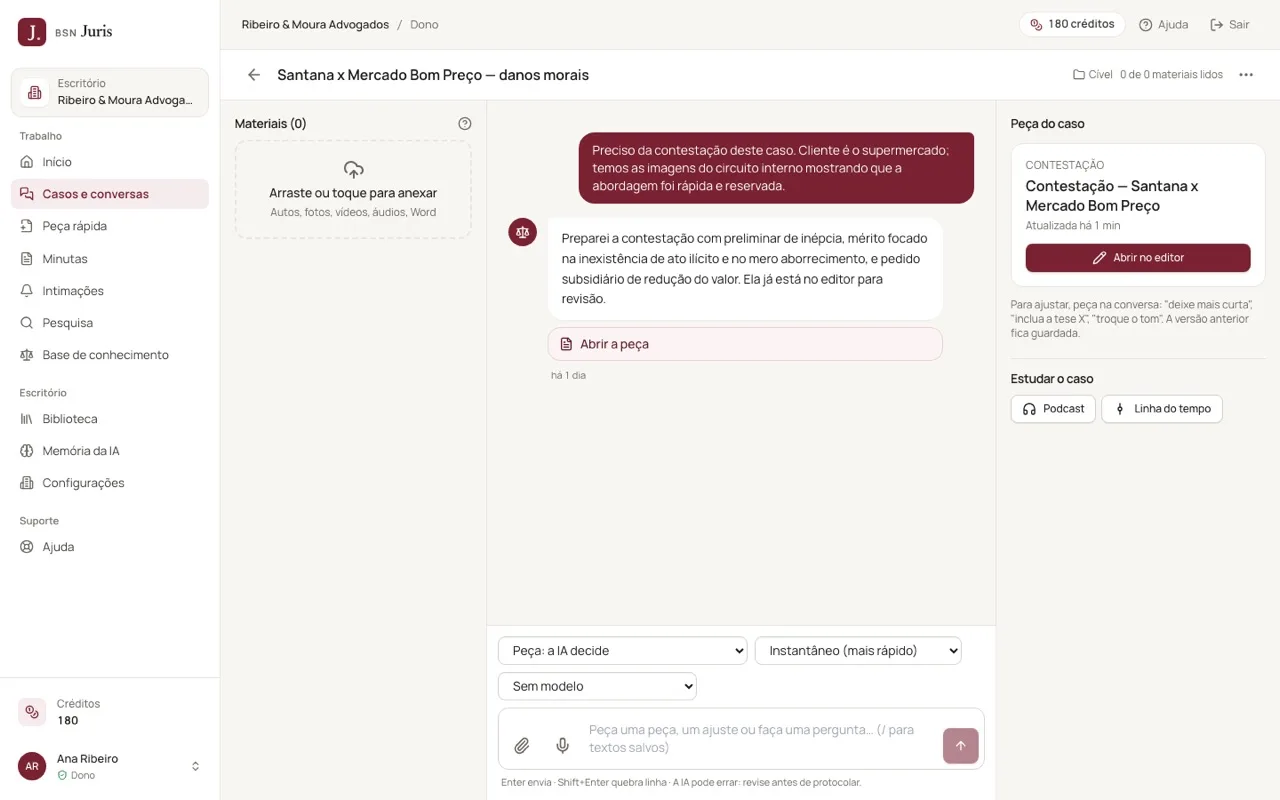Open the 180 créditos badge in the header
The height and width of the screenshot is (800, 1280).
[x=1072, y=24]
